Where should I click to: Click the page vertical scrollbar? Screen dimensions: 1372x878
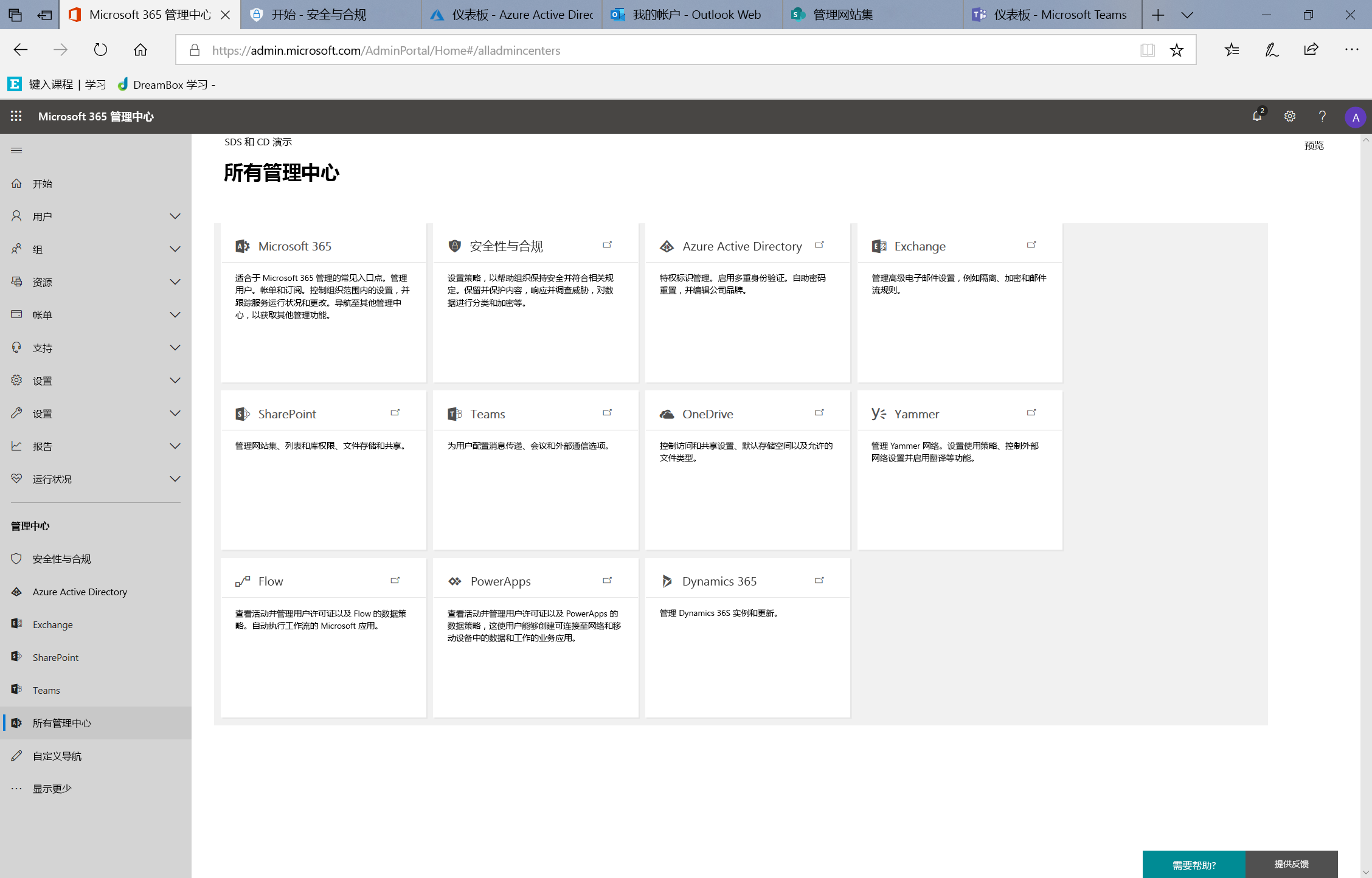click(1366, 506)
